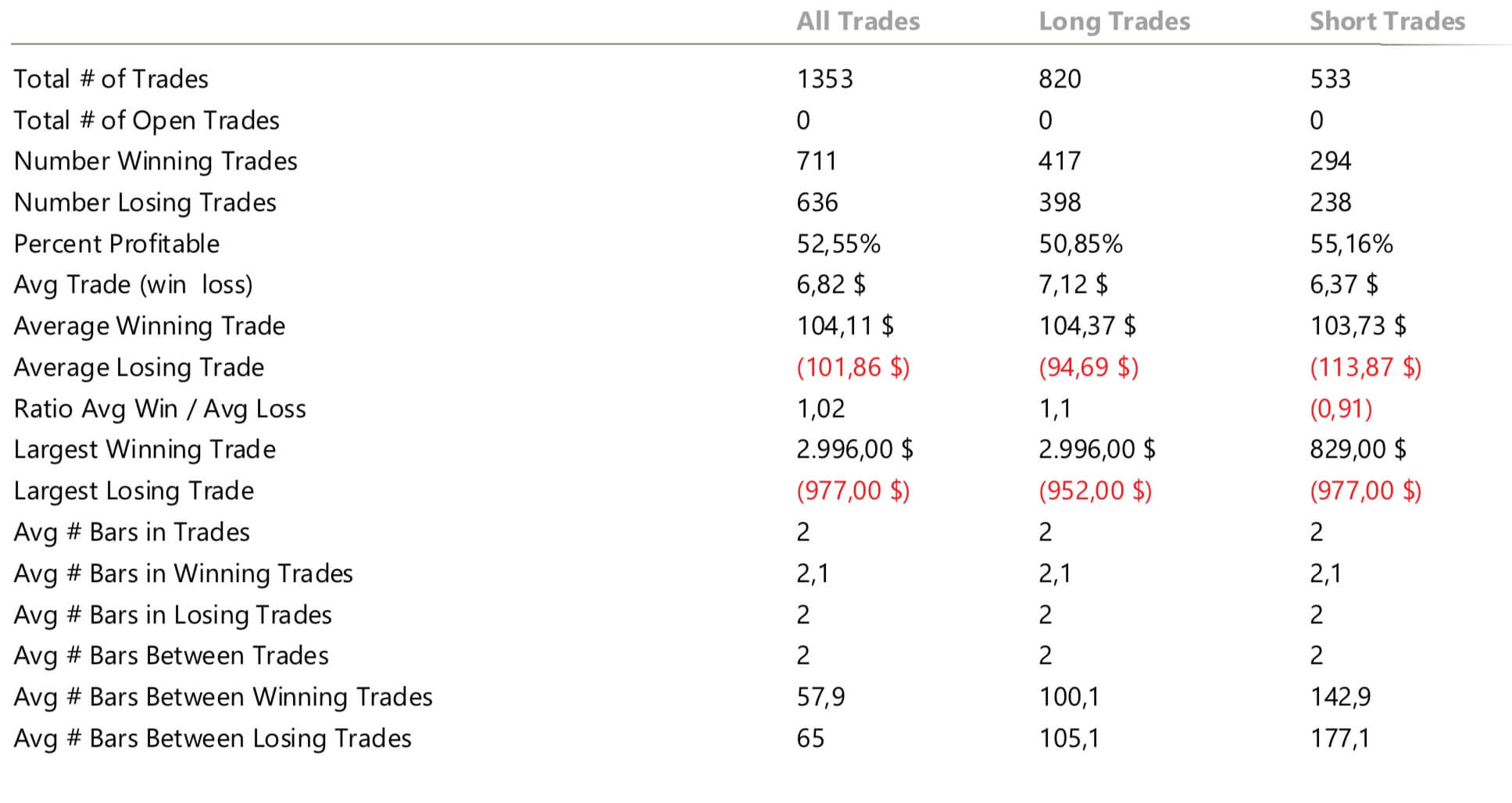Select Long Trades losing count 398
1512x803 pixels.
coord(1060,202)
